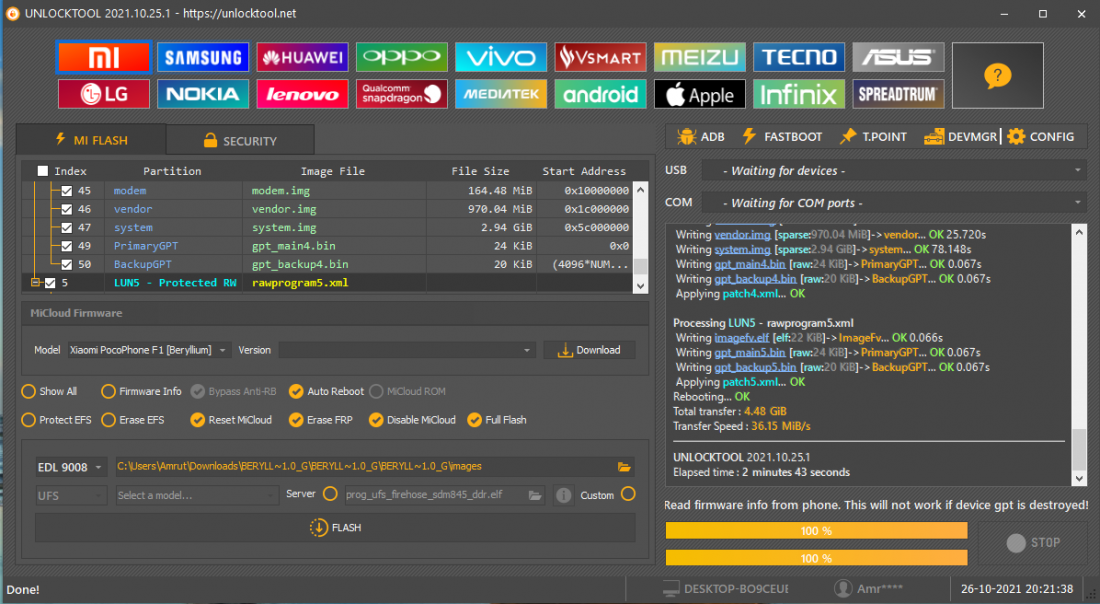Uncheck partition 50 BackupGPT
This screenshot has width=1100, height=604.
click(67, 264)
